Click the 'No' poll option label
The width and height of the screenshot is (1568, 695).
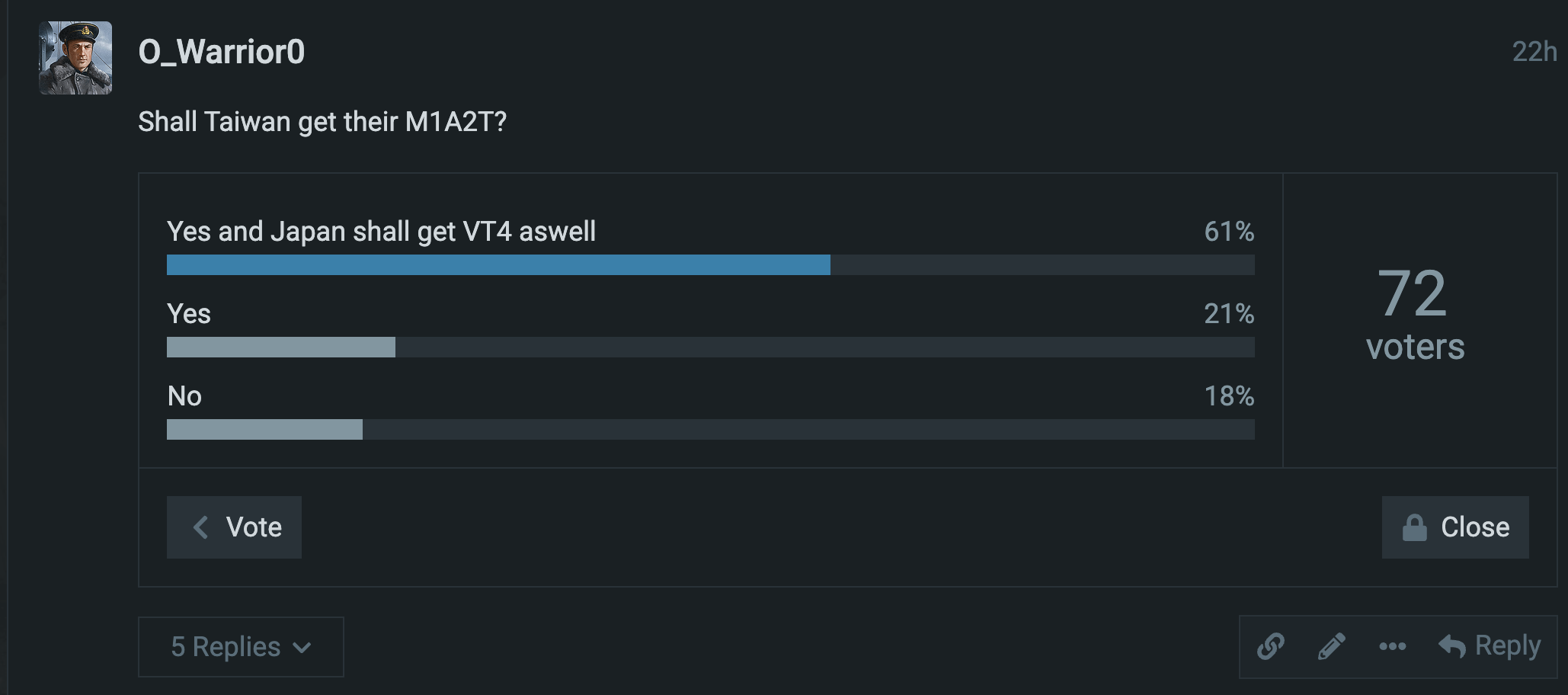184,396
